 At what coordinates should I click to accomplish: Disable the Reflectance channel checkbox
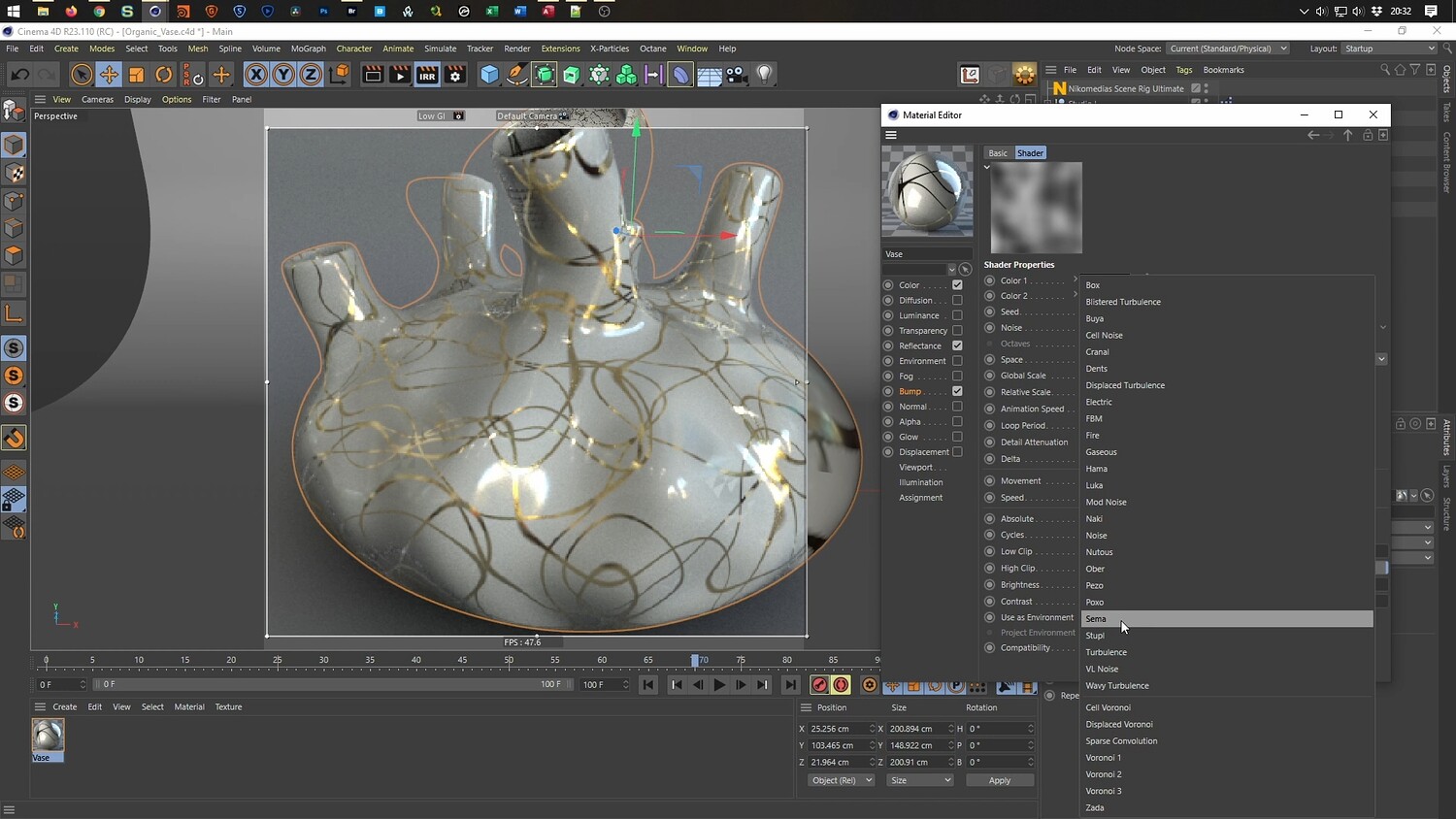tap(957, 345)
